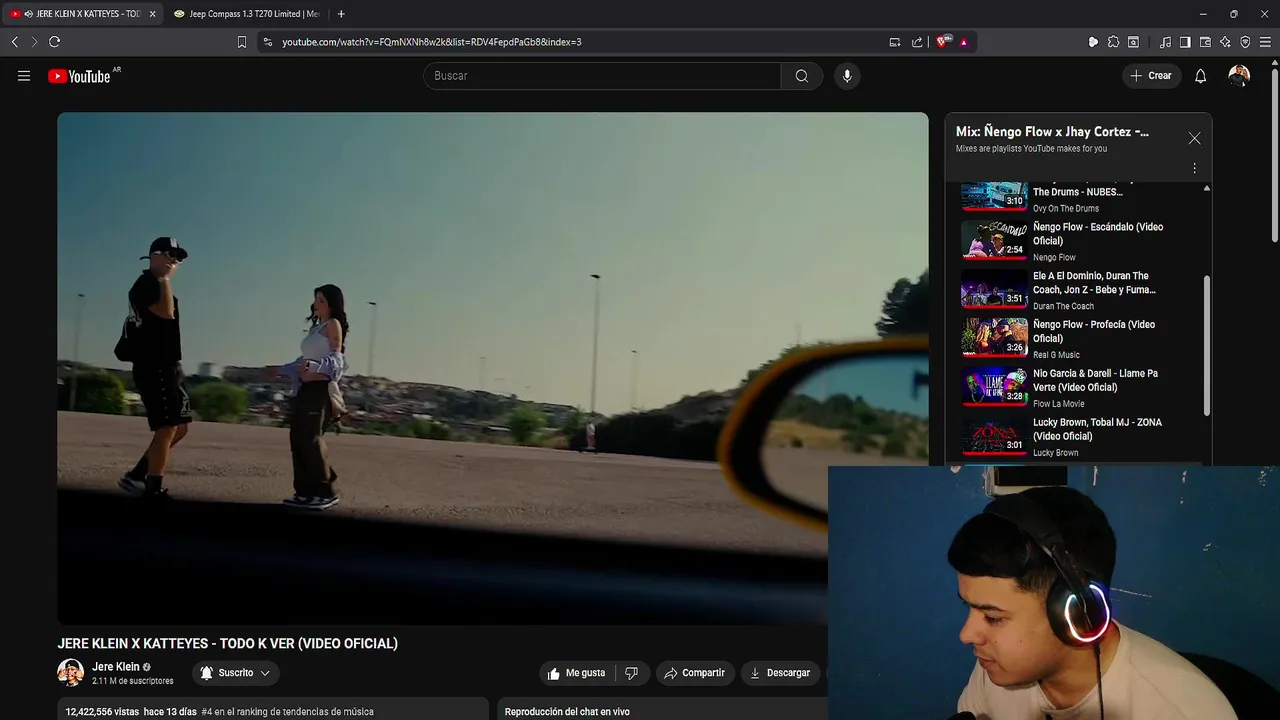The width and height of the screenshot is (1280, 720).
Task: Click the install/cast icon in address bar
Action: (x=895, y=42)
